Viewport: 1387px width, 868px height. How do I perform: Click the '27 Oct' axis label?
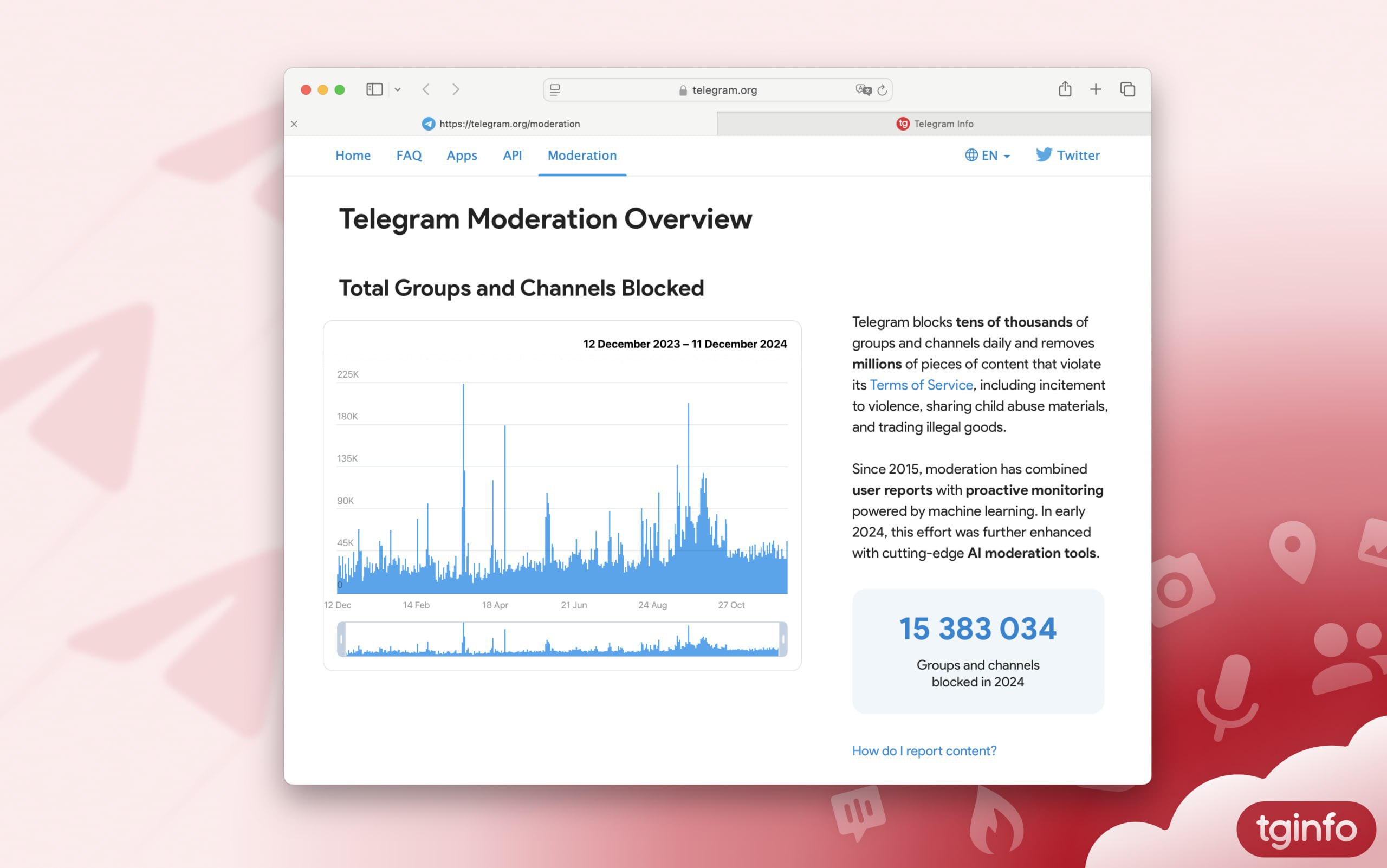[x=731, y=605]
